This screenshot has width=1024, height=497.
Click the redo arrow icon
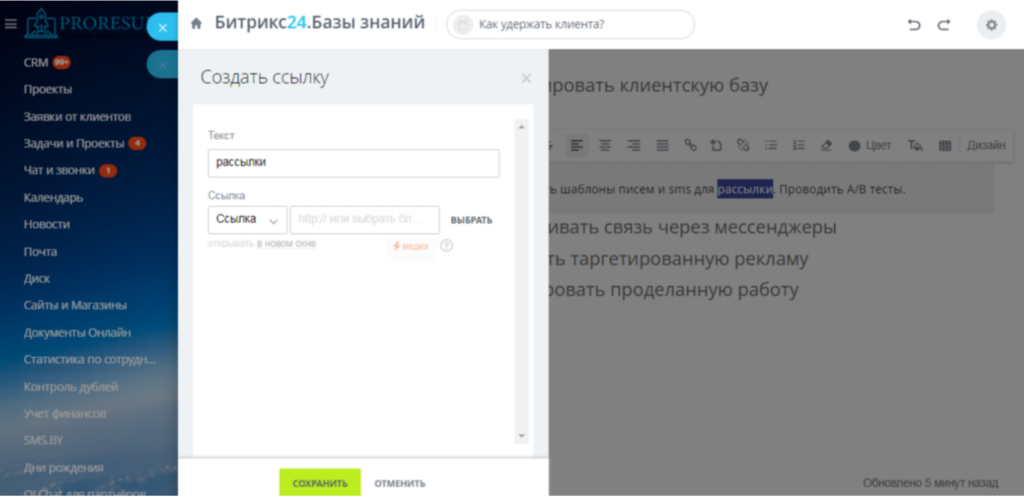point(944,25)
